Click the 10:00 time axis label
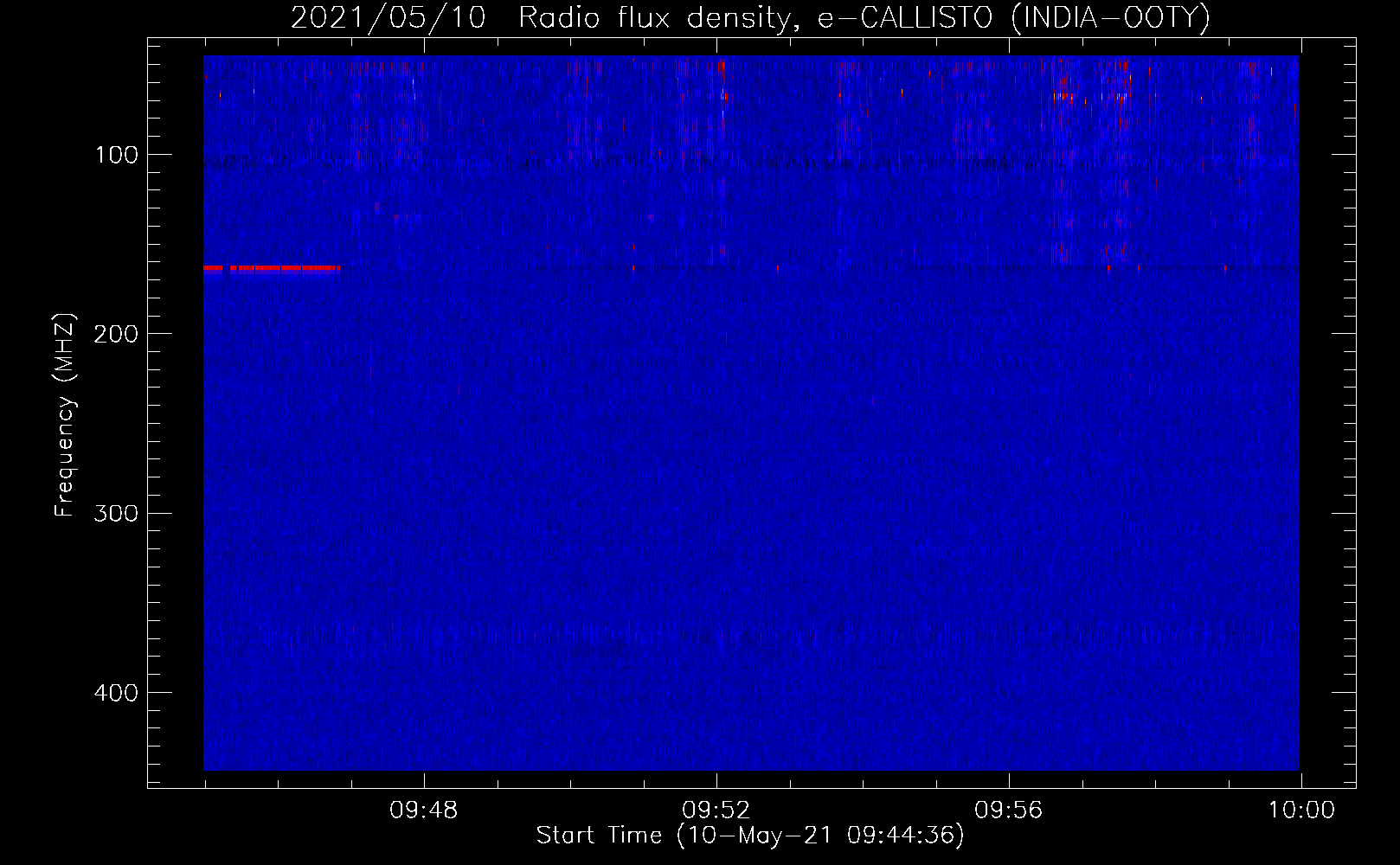Screen dimensions: 1400x865 tap(1301, 811)
